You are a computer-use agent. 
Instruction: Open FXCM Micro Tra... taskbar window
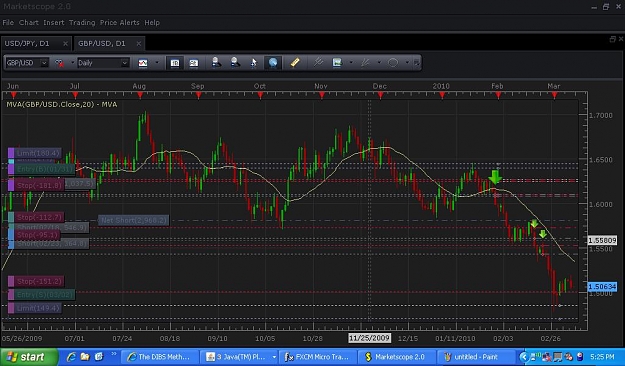point(317,357)
